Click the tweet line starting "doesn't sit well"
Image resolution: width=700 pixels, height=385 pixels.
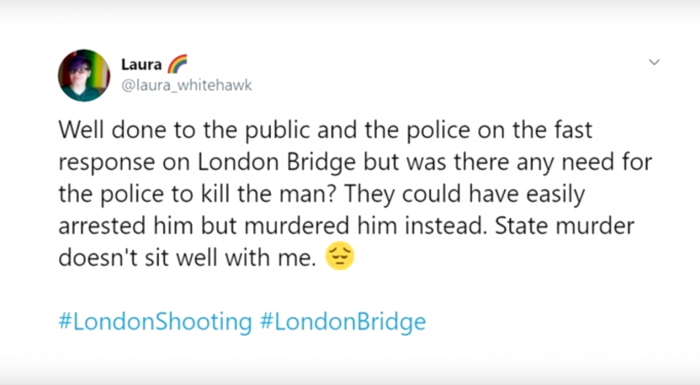click(x=188, y=258)
